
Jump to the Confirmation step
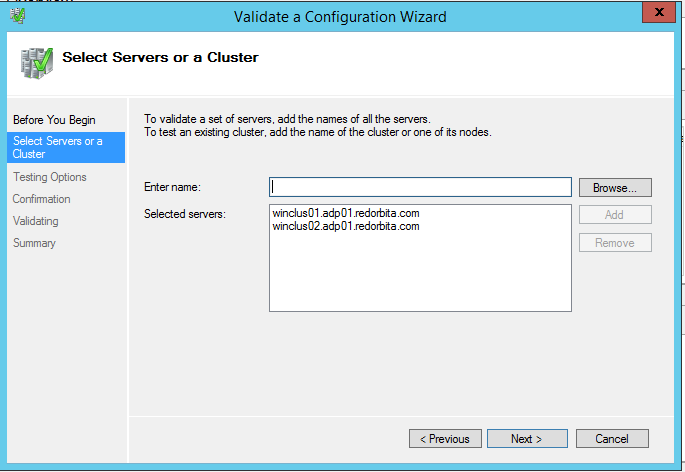[x=42, y=199]
